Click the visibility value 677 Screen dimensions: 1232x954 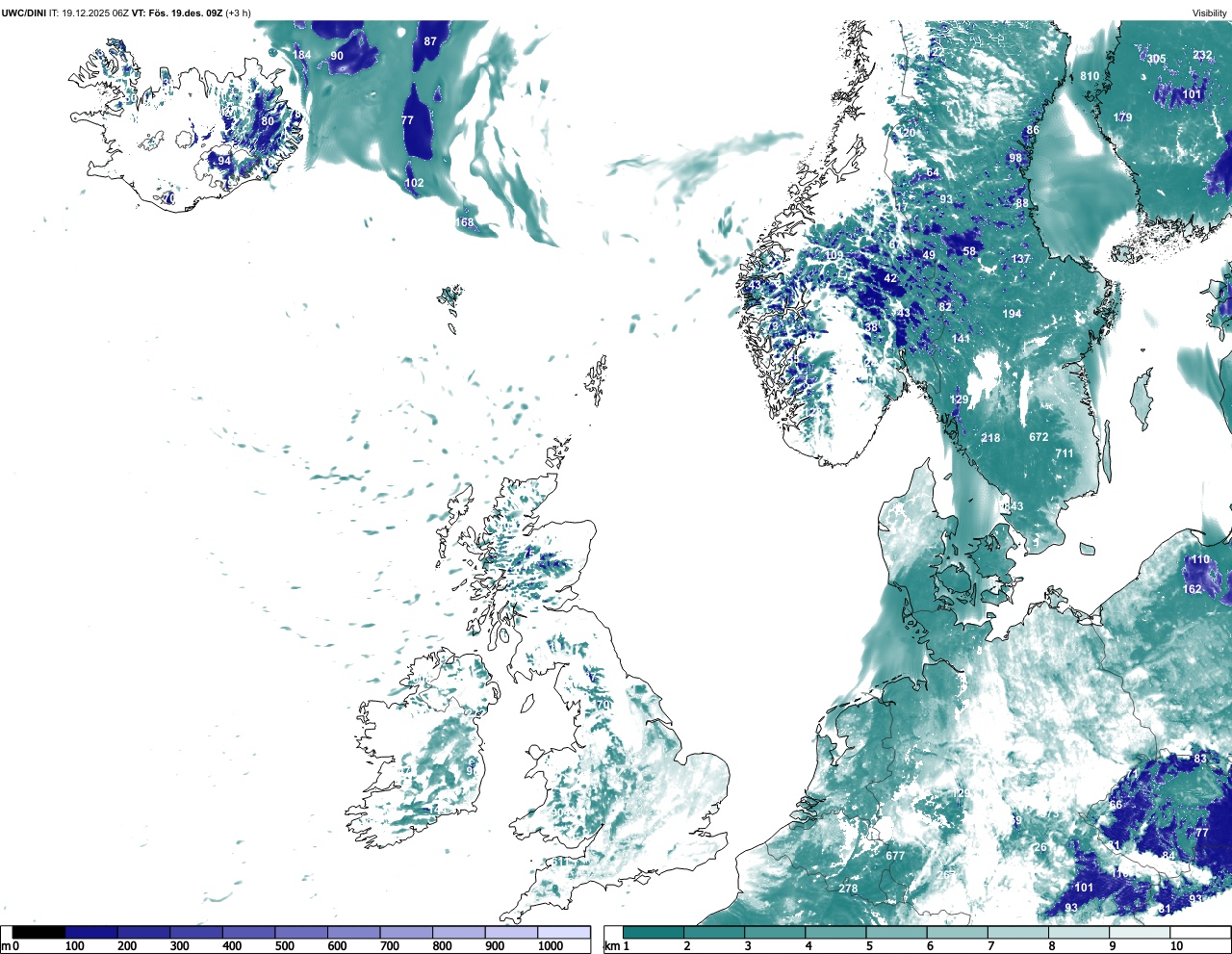coord(895,856)
